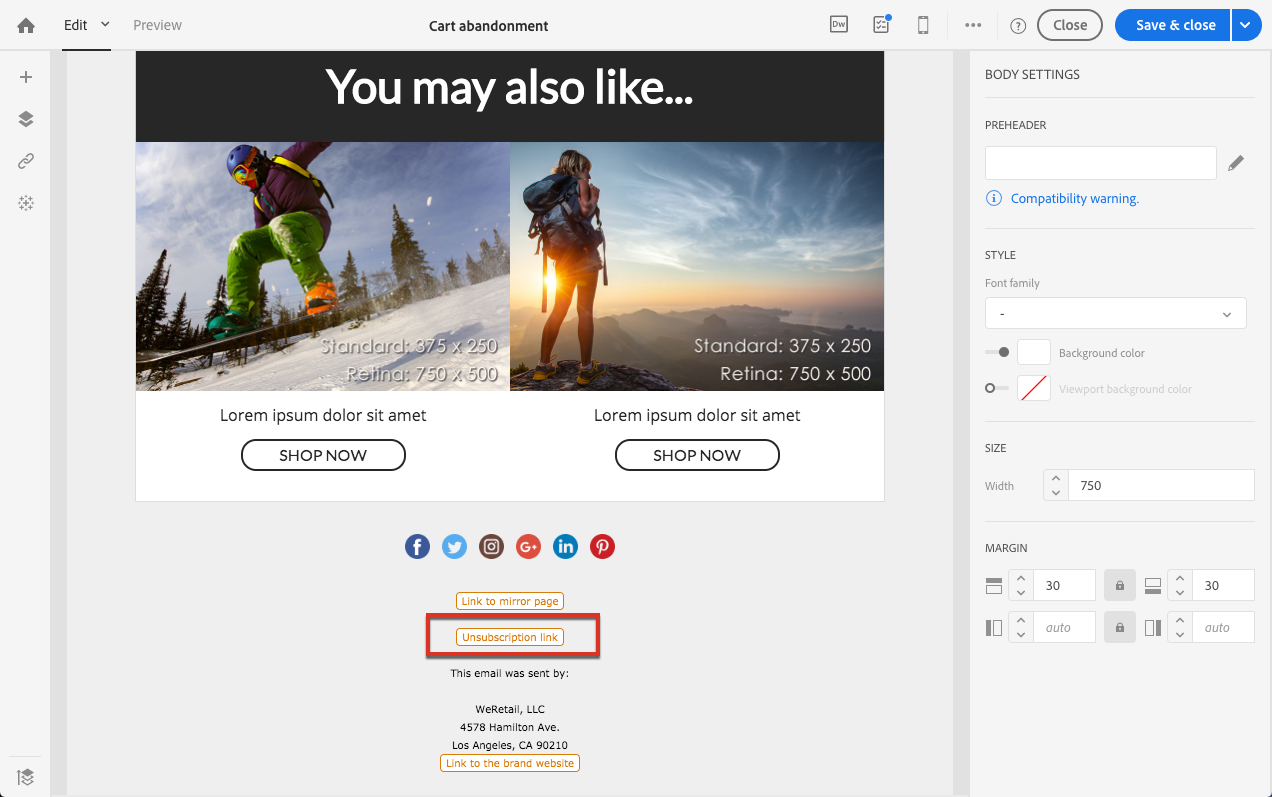
Task: Open the conditional content icon
Action: click(26, 203)
